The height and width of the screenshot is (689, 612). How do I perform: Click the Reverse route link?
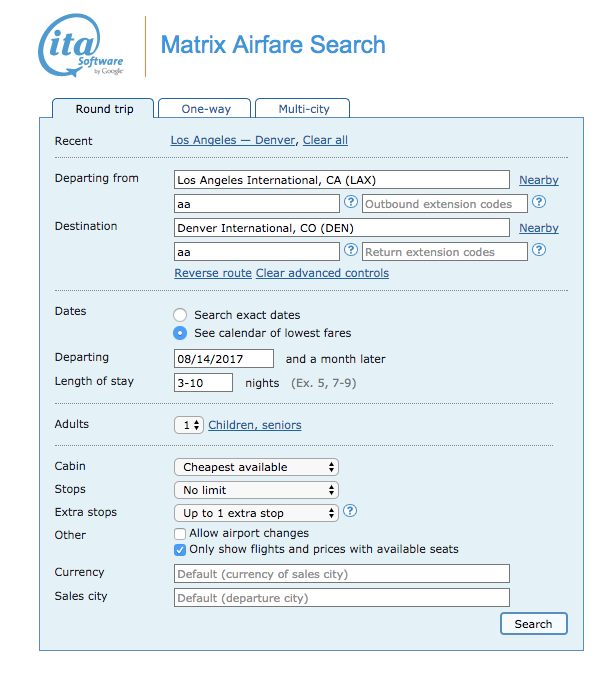(x=213, y=273)
